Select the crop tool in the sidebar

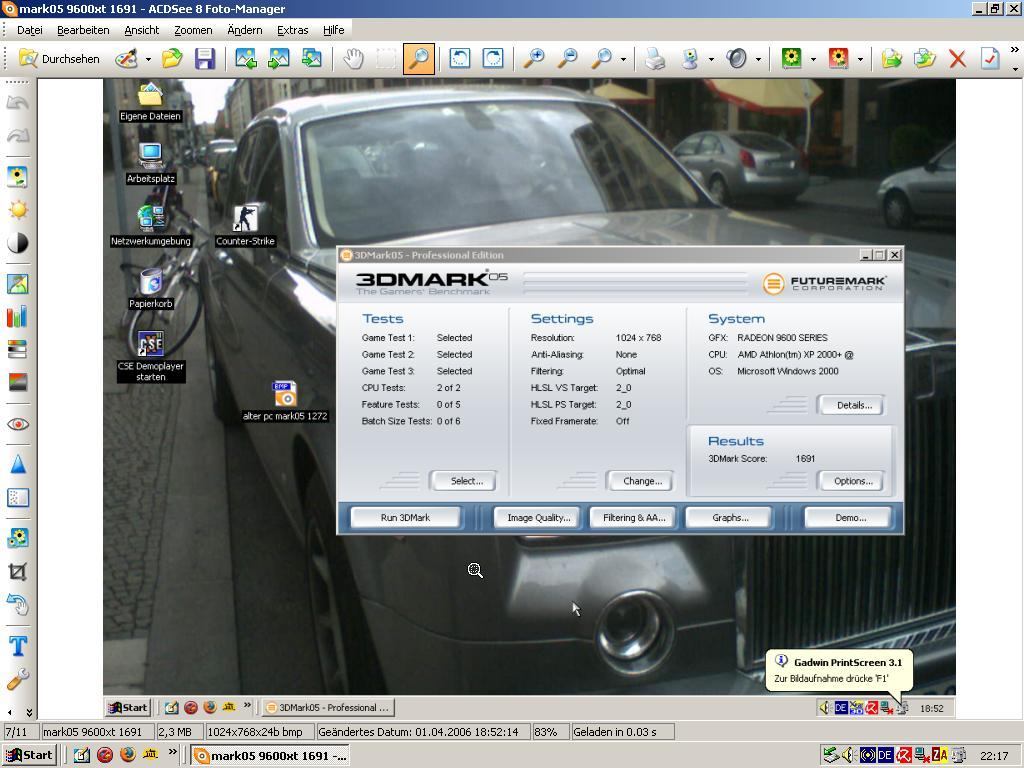click(18, 572)
